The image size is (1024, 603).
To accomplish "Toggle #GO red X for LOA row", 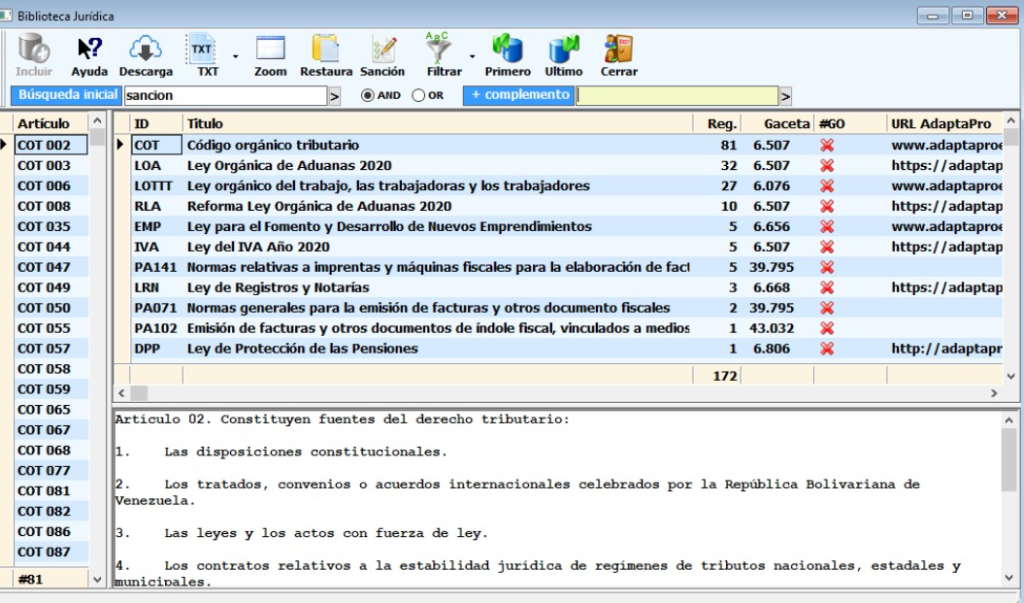I will point(827,166).
